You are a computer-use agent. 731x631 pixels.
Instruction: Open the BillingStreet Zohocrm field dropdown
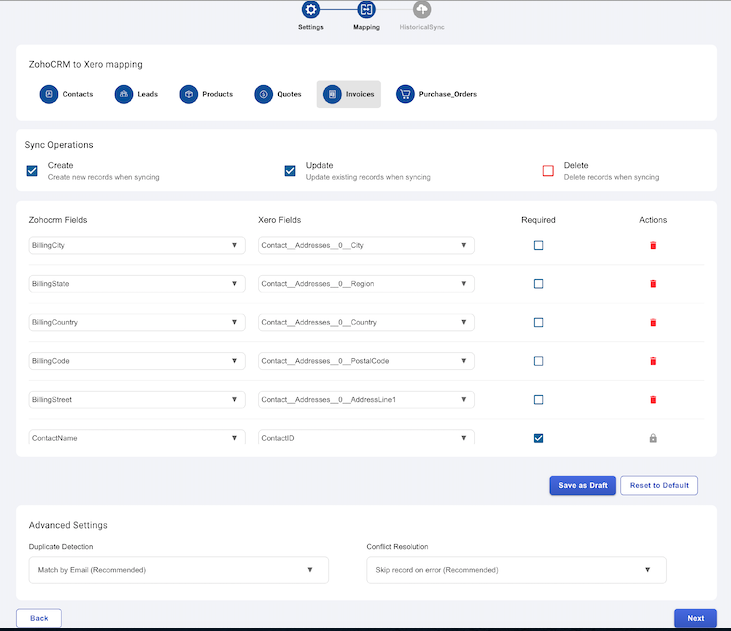[x=137, y=400]
